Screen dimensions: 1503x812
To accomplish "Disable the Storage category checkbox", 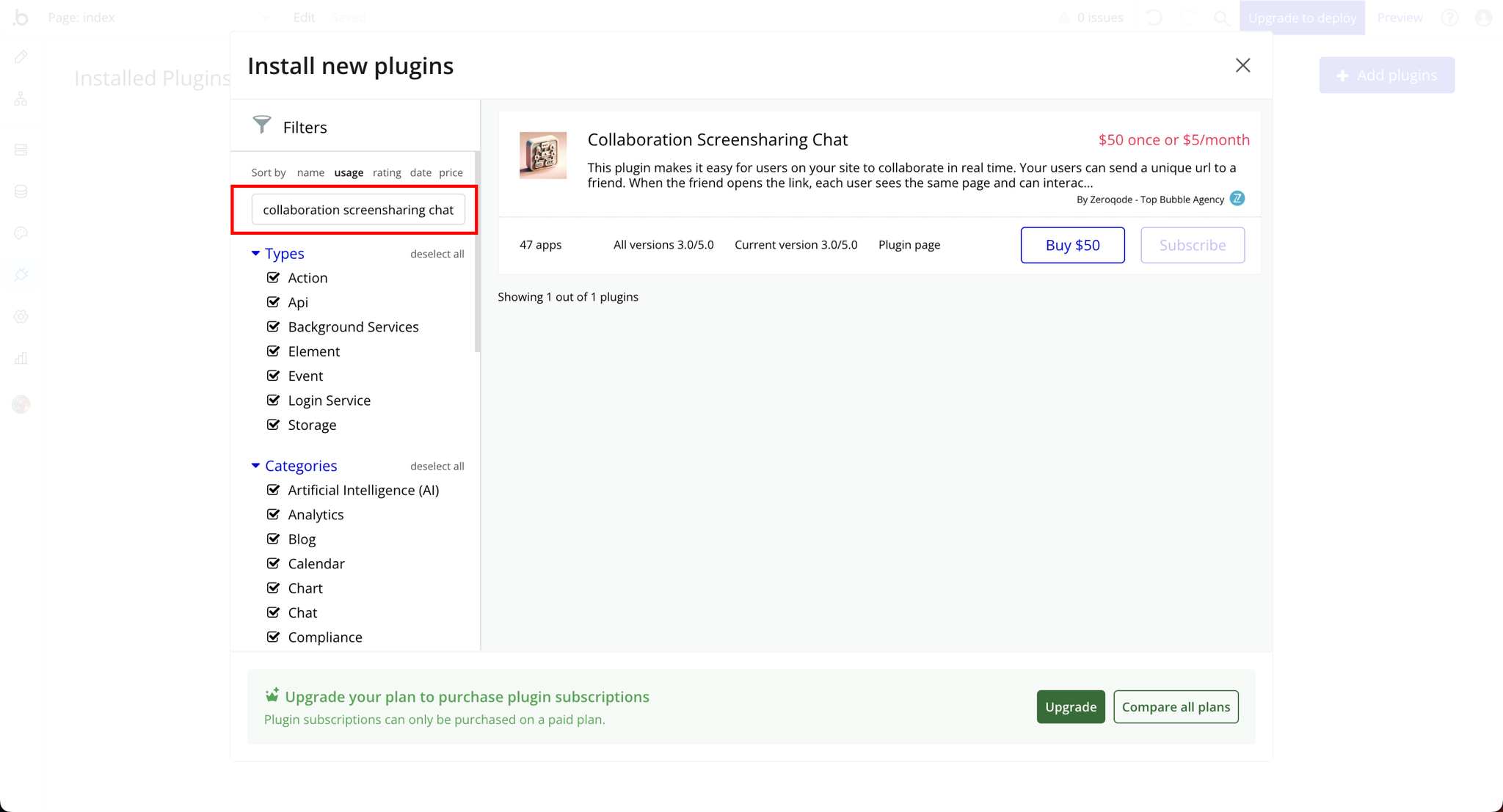I will [x=274, y=424].
